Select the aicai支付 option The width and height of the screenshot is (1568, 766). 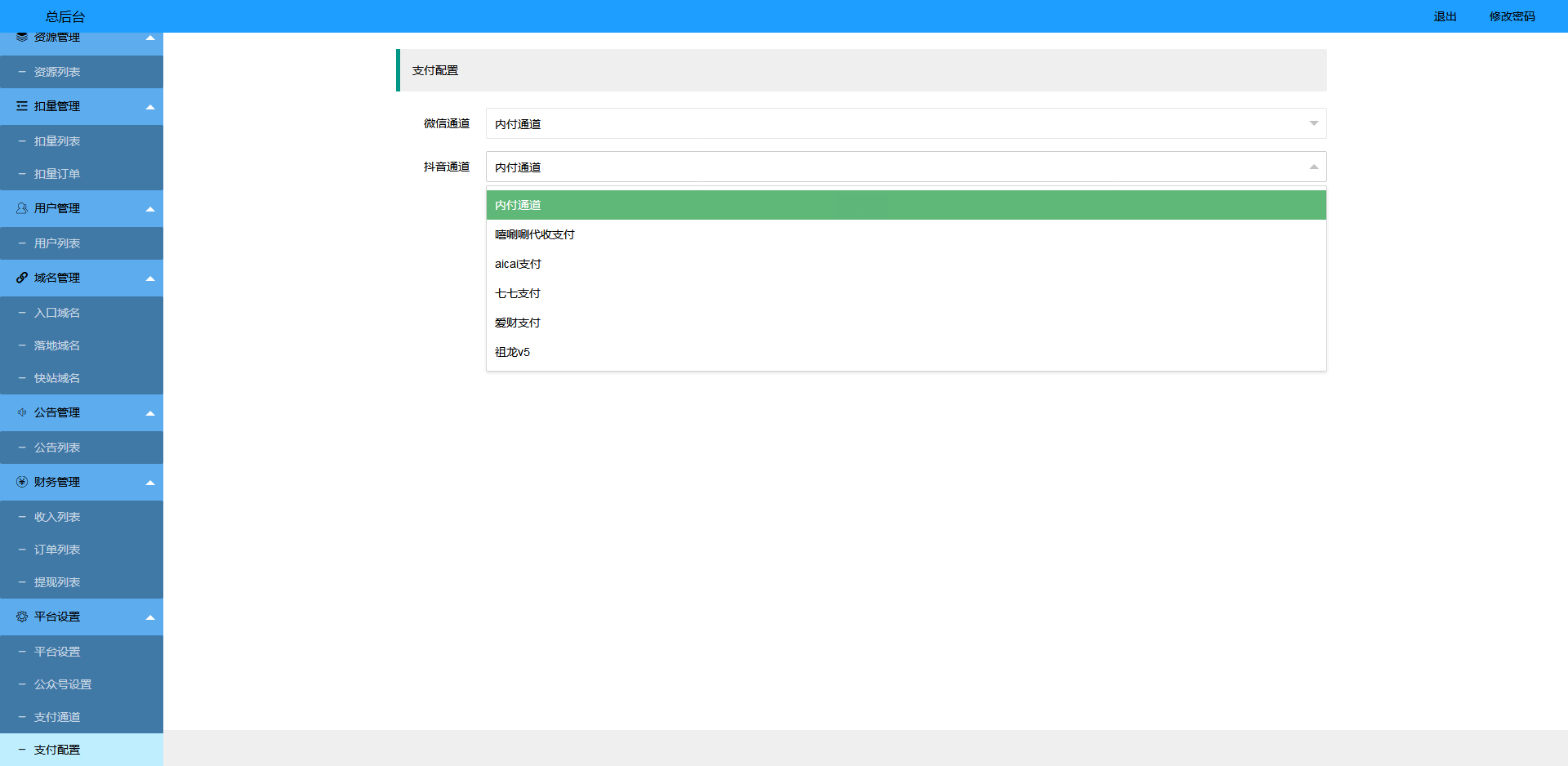click(x=518, y=264)
